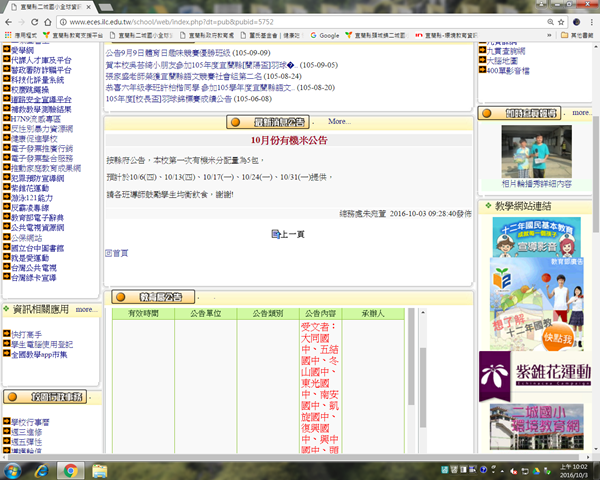Click the 承辦人 column header
The image size is (600, 480).
click(373, 313)
